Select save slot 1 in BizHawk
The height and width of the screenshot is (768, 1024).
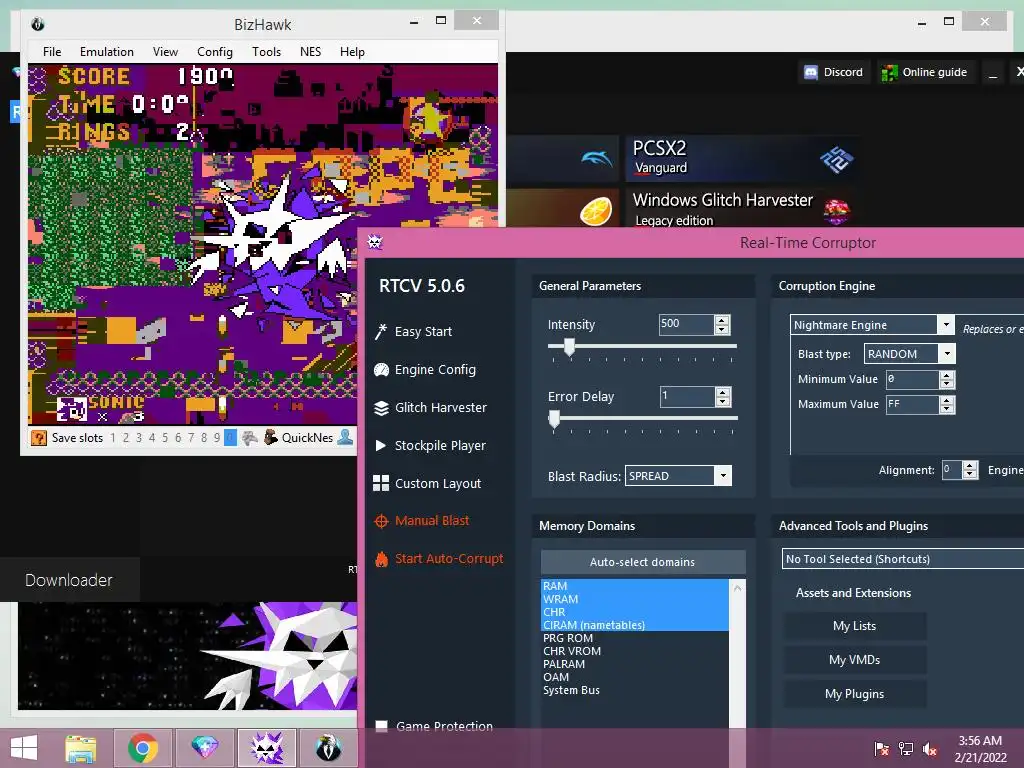click(x=113, y=438)
